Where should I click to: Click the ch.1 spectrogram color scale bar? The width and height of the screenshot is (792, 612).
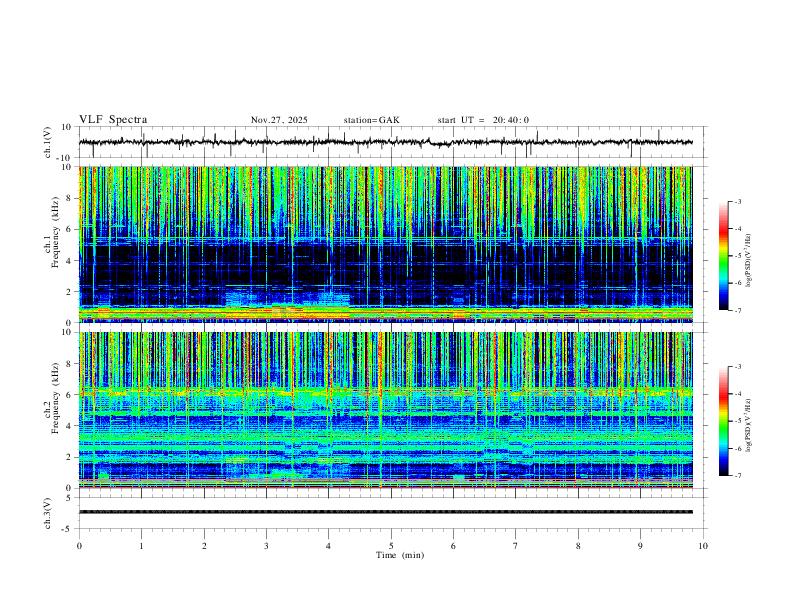[x=723, y=256]
